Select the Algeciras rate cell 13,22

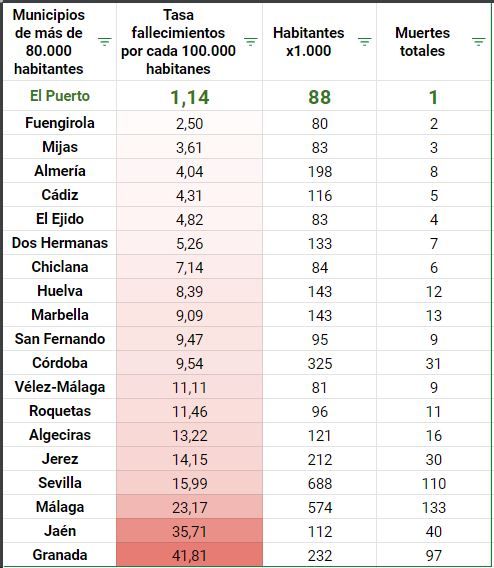click(189, 435)
